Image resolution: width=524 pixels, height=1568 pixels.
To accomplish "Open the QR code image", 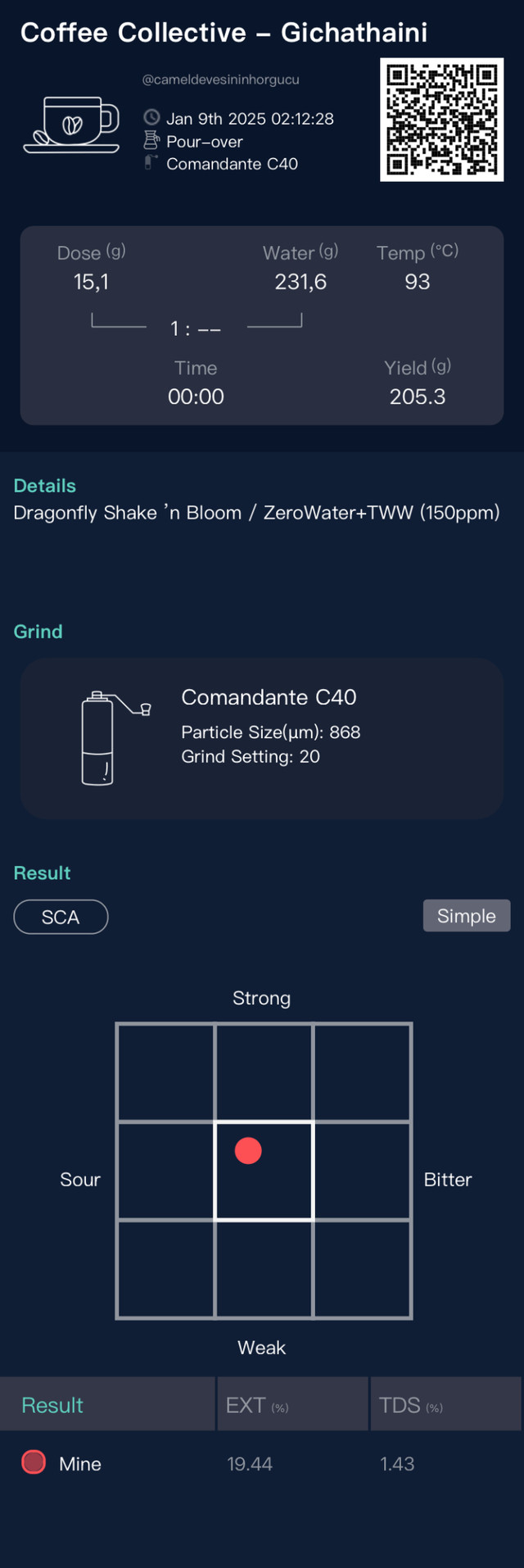I will pos(441,120).
